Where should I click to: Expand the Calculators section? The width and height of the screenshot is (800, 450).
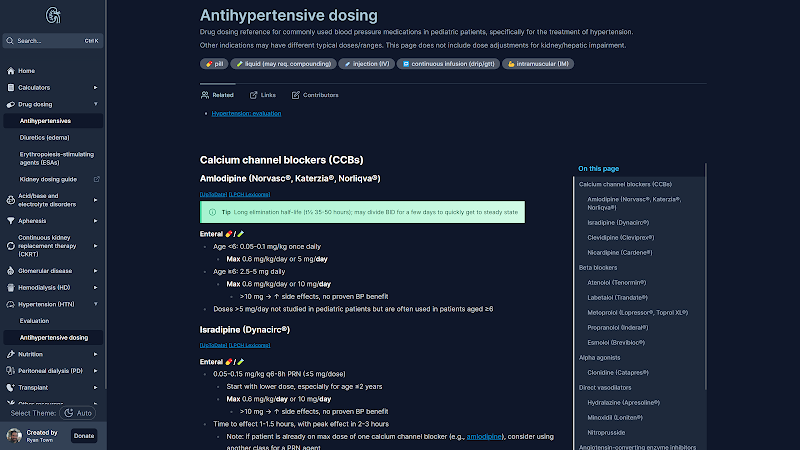click(95, 88)
